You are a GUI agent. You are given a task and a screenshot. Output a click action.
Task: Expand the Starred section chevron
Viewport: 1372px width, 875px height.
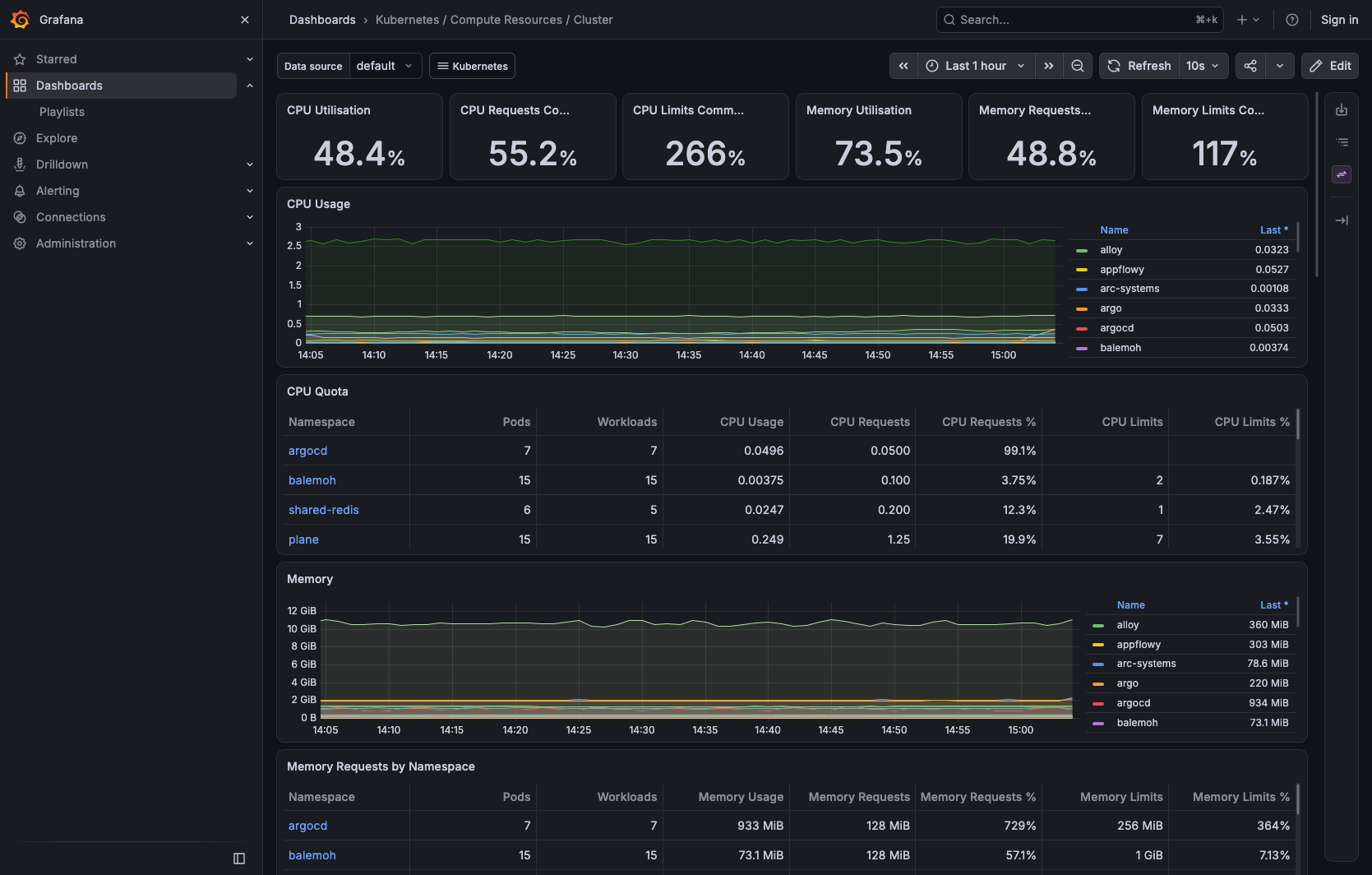(x=250, y=59)
